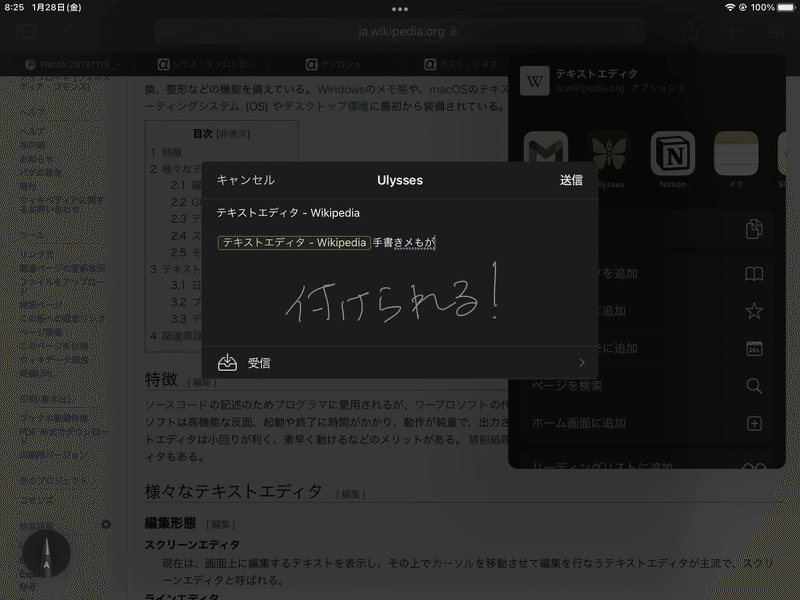Follow the デスクトップ環境 link
The height and width of the screenshot is (600, 800).
(326, 106)
